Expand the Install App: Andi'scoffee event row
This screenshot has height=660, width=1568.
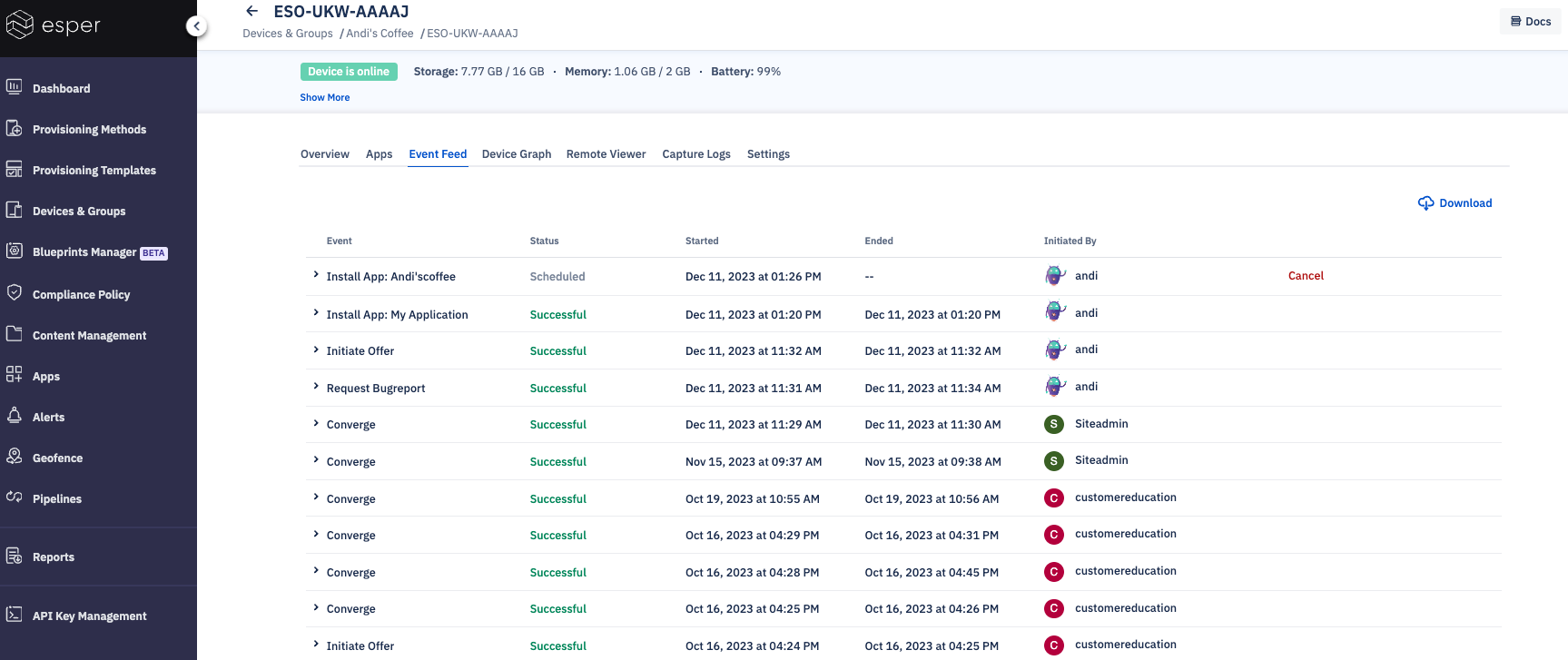(x=316, y=274)
